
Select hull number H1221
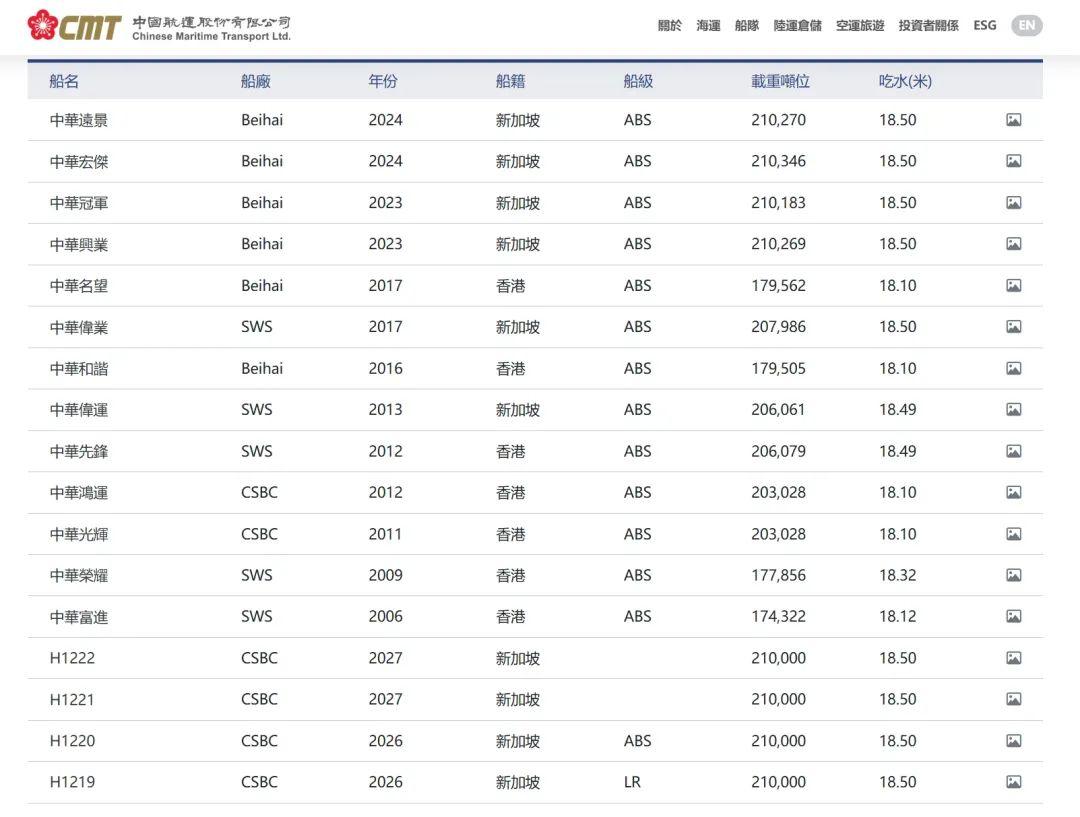[x=72, y=699]
